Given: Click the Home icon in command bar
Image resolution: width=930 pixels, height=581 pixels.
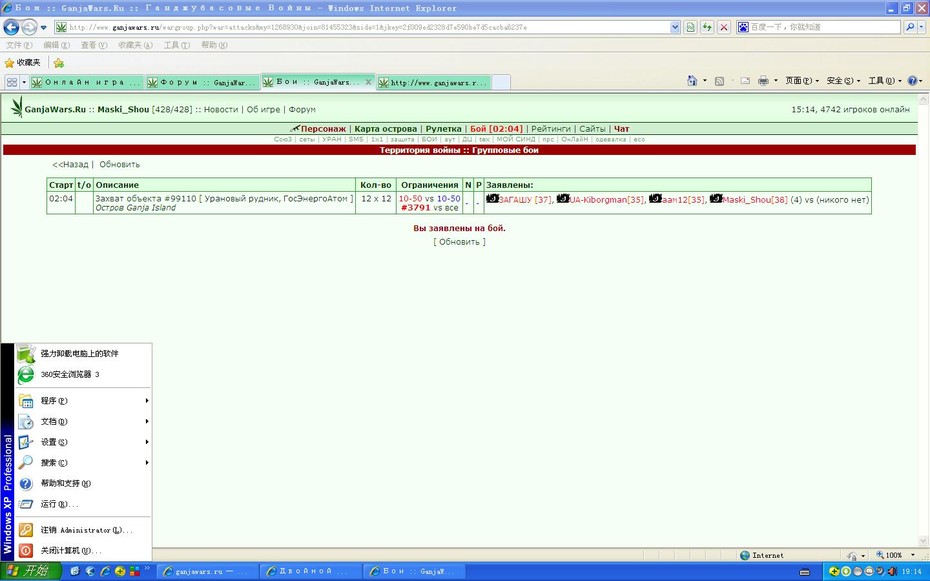Looking at the screenshot, I should [692, 81].
